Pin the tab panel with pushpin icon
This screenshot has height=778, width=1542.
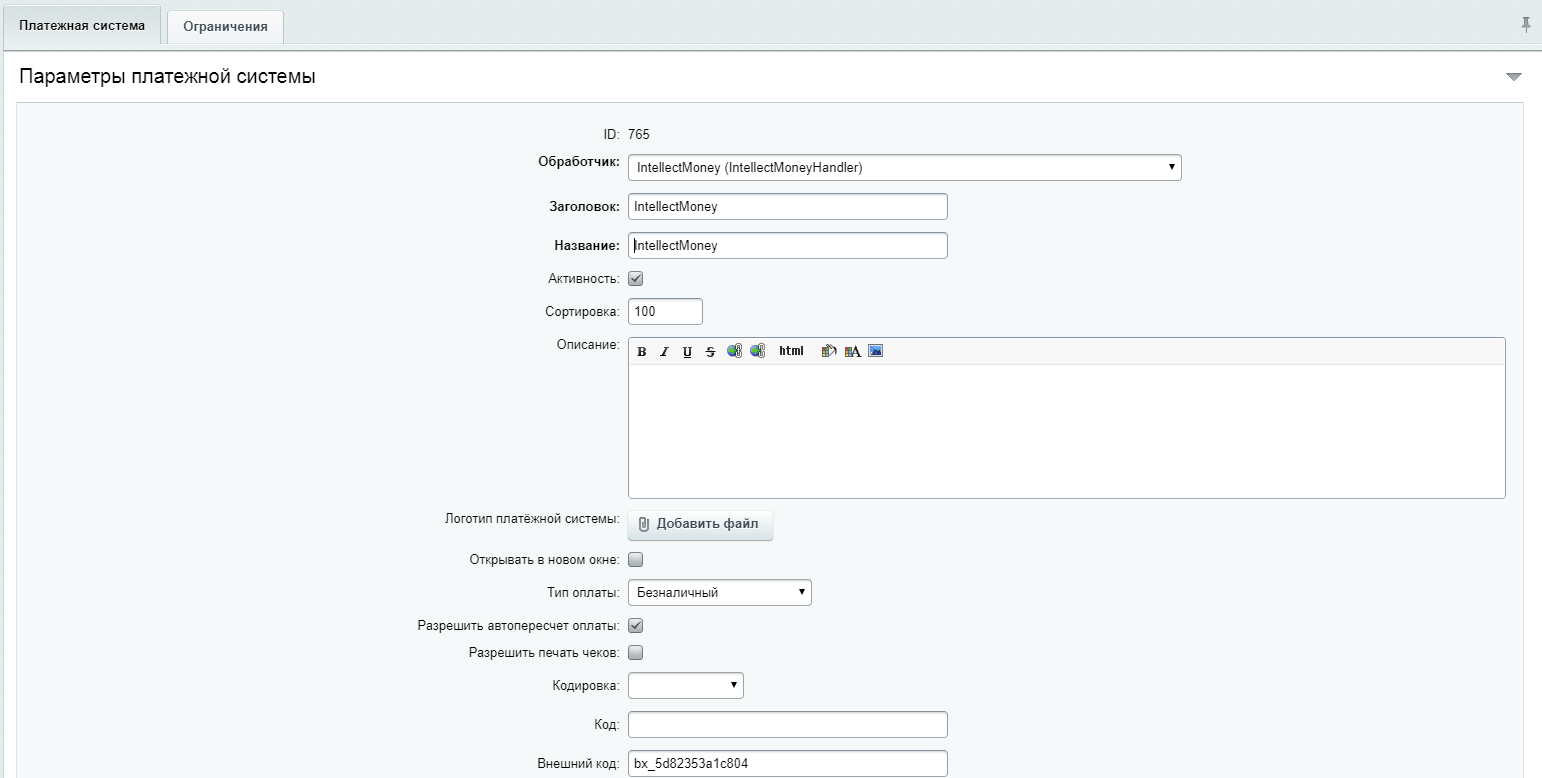[x=1526, y=25]
